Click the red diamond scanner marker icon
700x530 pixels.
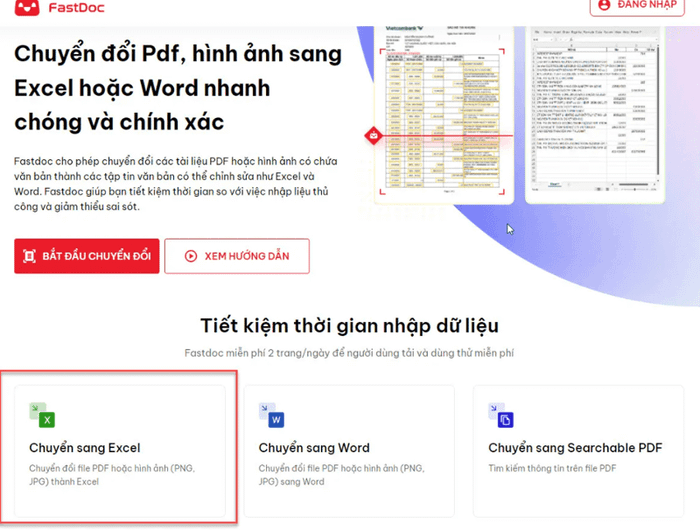tap(373, 135)
